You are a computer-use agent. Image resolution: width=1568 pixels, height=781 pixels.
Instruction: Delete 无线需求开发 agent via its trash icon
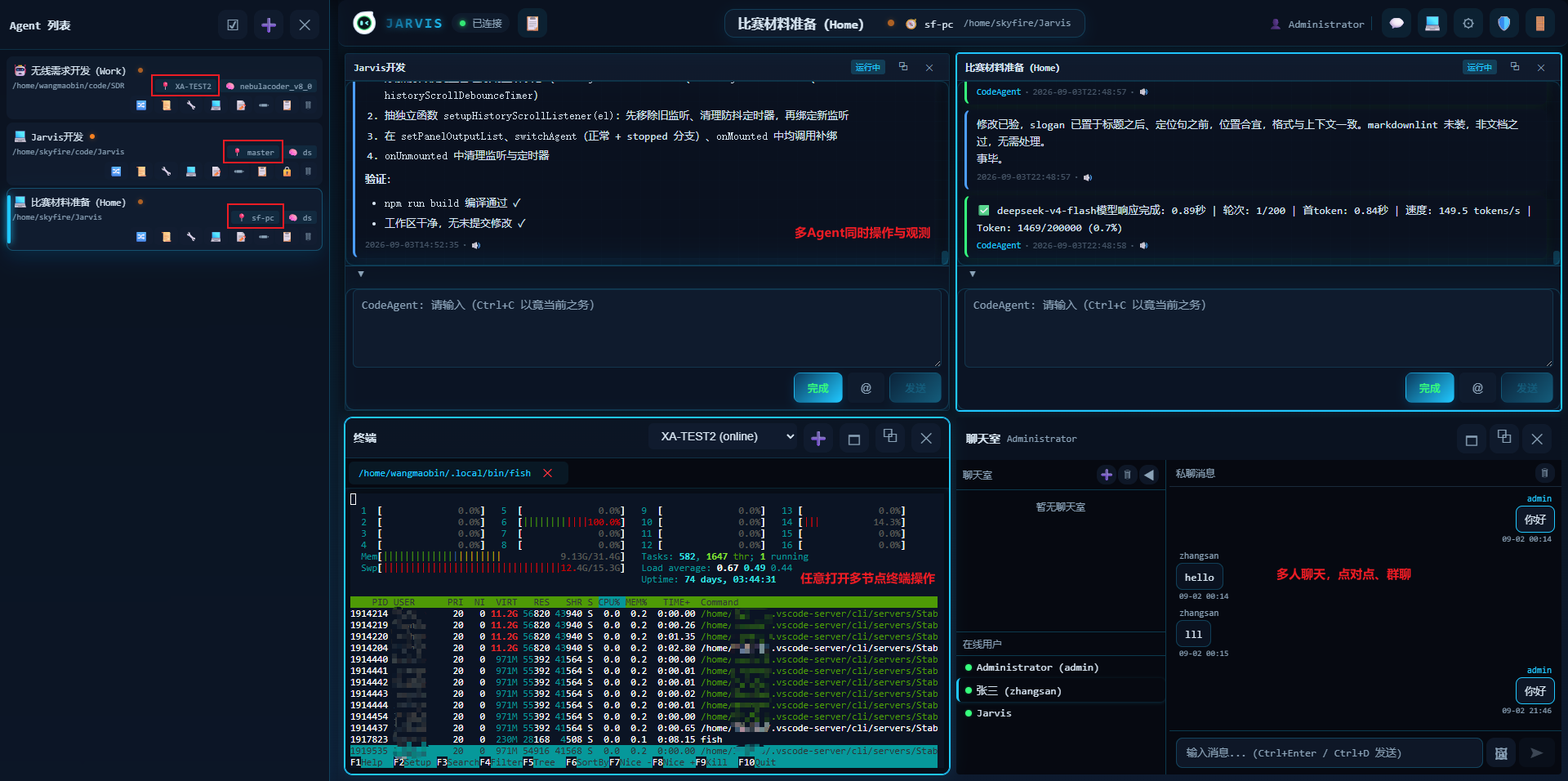tap(308, 105)
